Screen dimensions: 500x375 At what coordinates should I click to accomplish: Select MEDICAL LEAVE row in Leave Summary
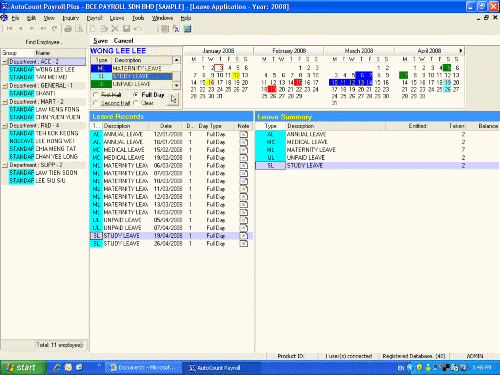[x=377, y=142]
